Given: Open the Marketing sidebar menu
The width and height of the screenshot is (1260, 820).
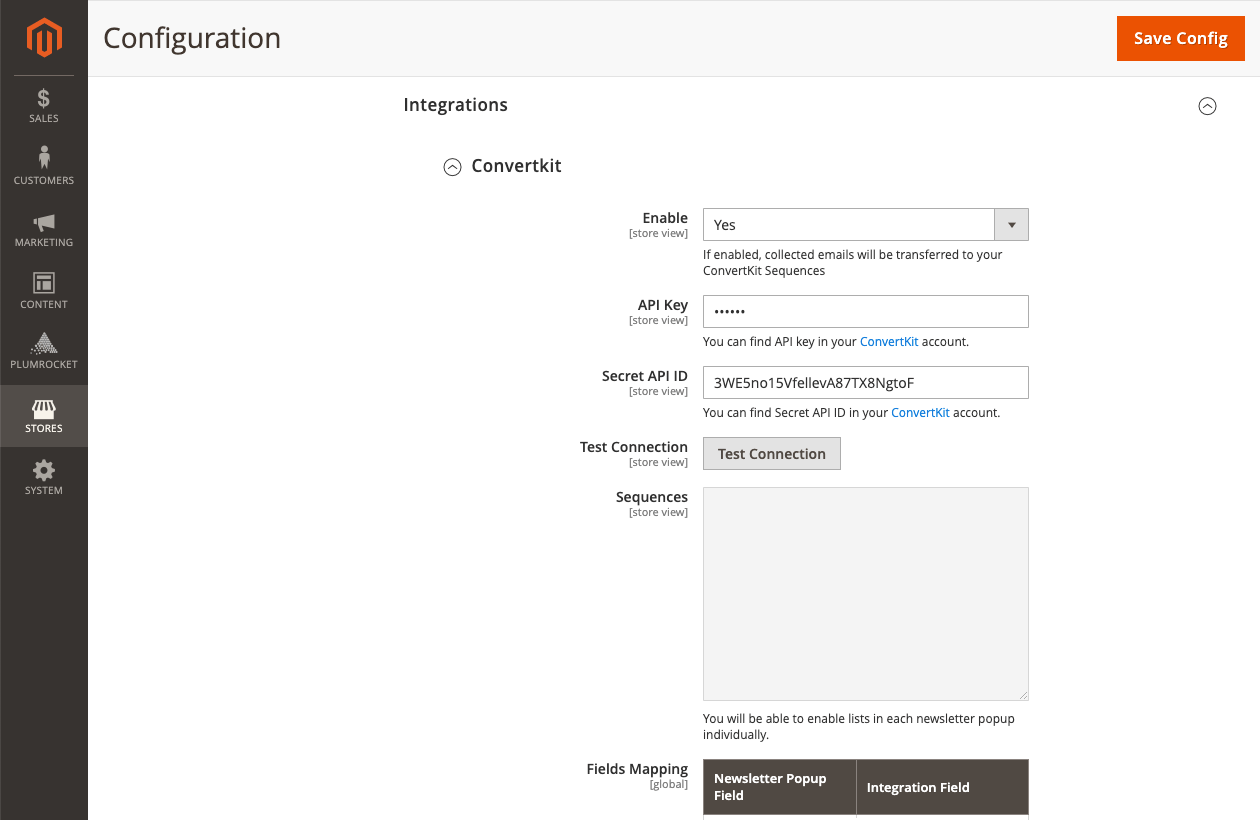Looking at the screenshot, I should coord(43,228).
